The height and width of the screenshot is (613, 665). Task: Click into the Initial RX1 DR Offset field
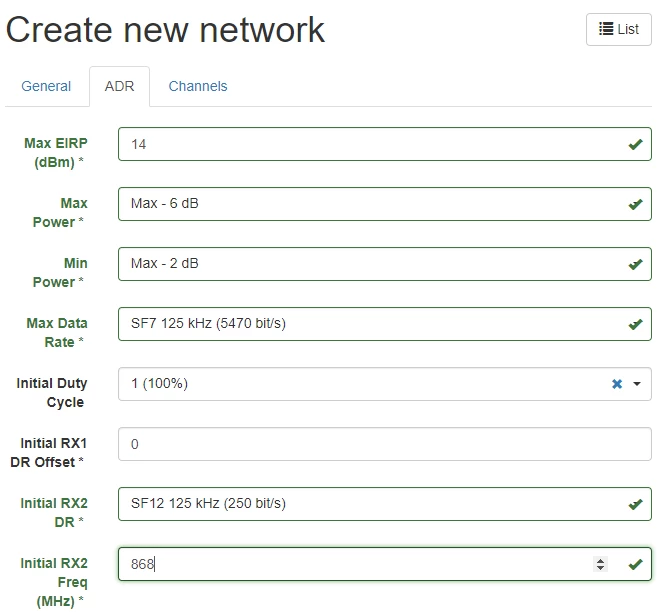click(x=385, y=444)
